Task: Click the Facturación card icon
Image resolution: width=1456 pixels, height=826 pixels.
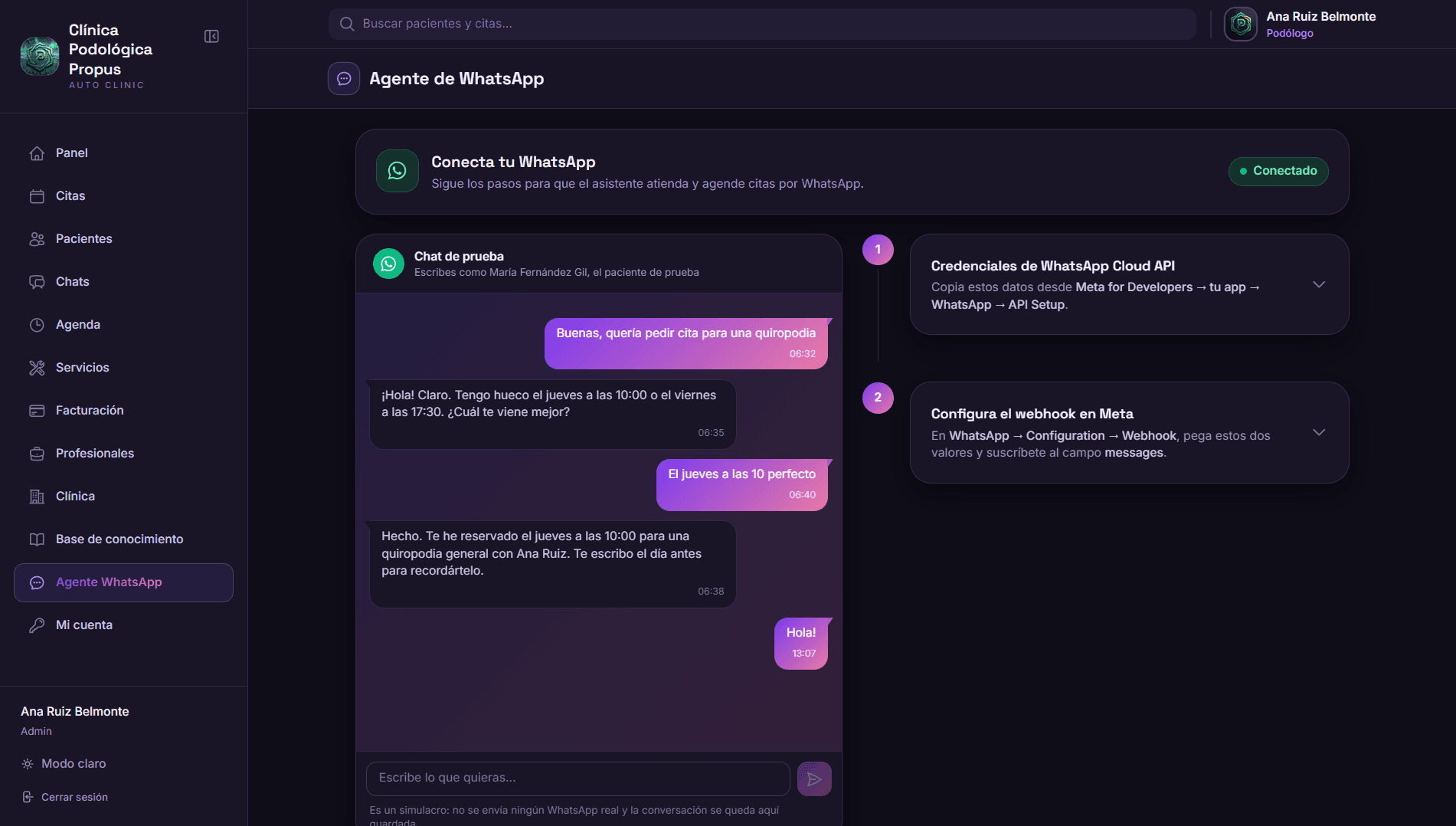Action: (37, 411)
